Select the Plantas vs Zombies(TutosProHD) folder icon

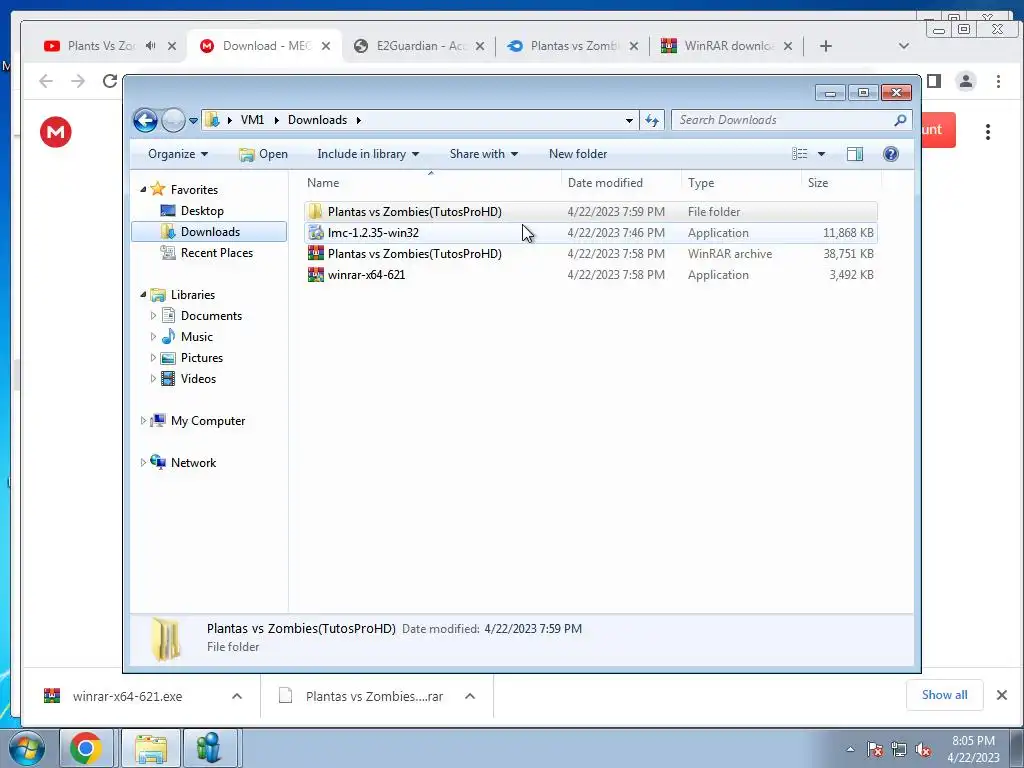(x=315, y=212)
